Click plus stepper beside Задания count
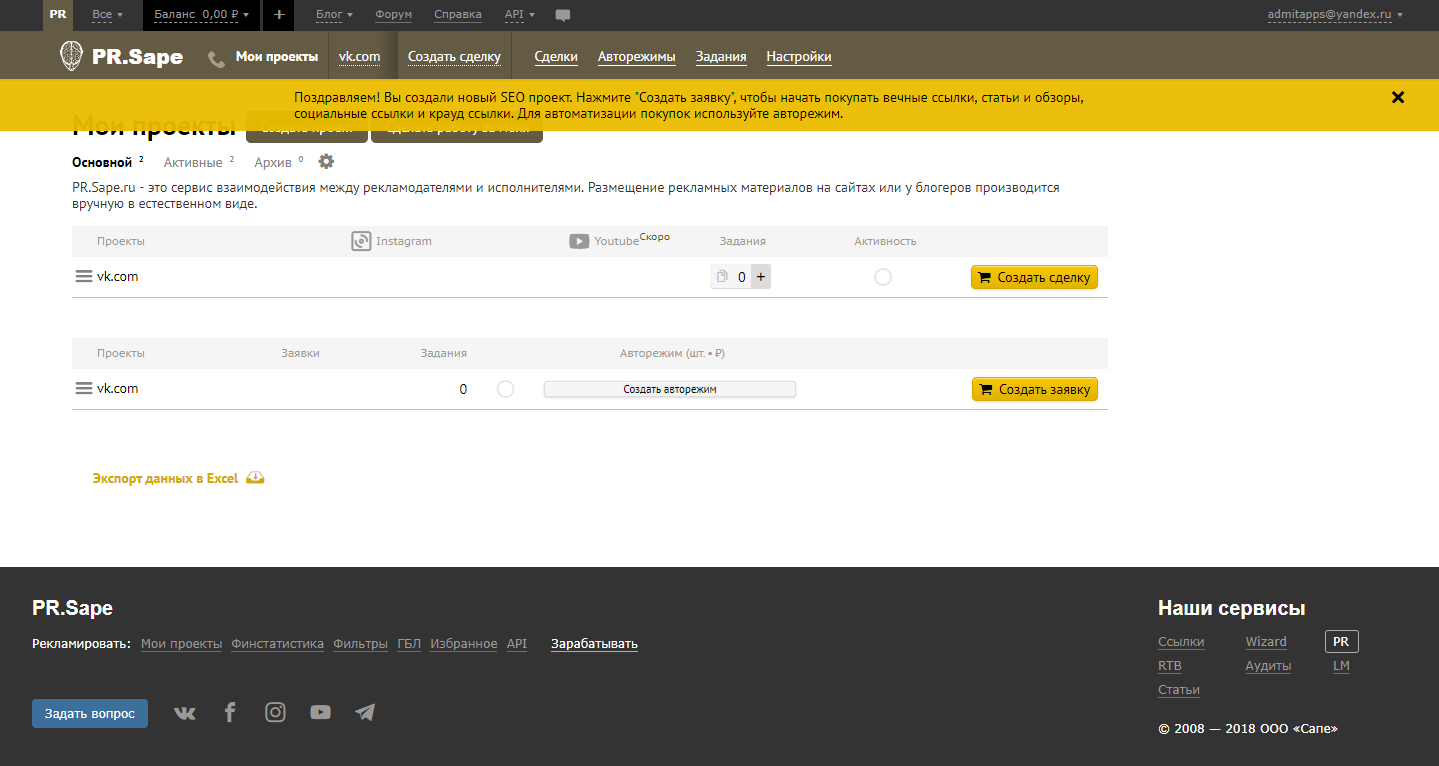1439x766 pixels. coord(760,277)
